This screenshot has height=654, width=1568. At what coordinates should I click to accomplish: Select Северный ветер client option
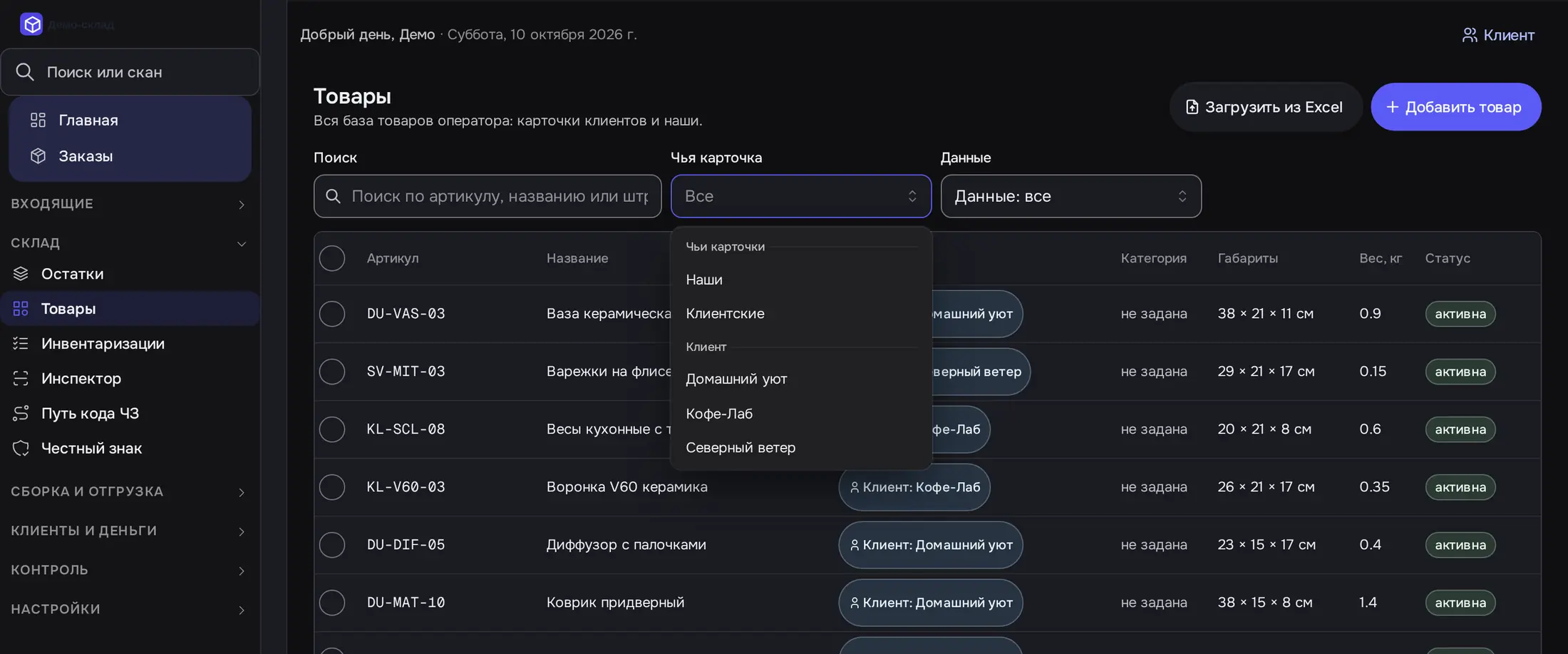[801, 447]
